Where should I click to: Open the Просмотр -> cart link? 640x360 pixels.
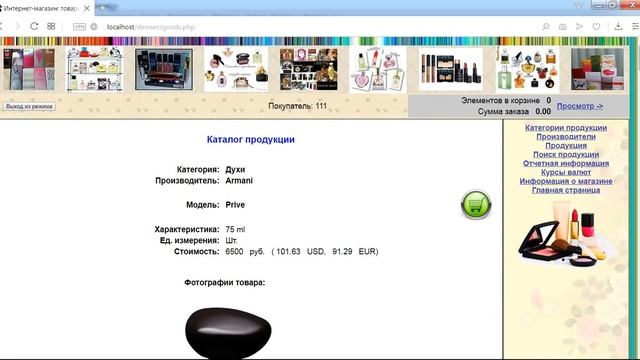(580, 106)
